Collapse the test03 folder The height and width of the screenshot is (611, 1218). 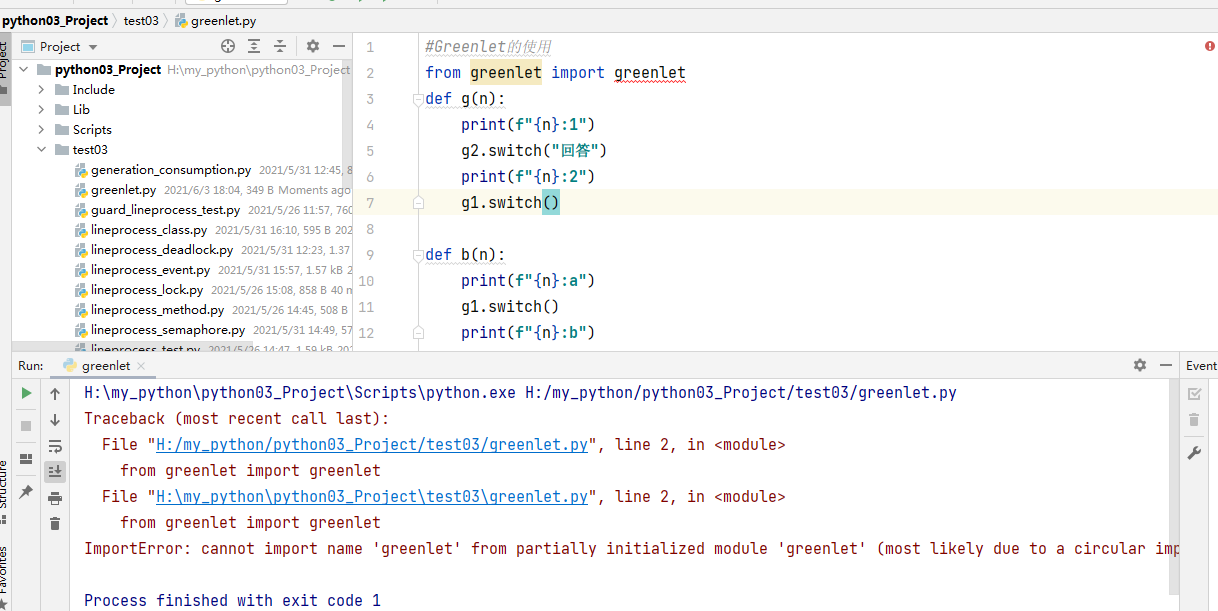pos(41,150)
